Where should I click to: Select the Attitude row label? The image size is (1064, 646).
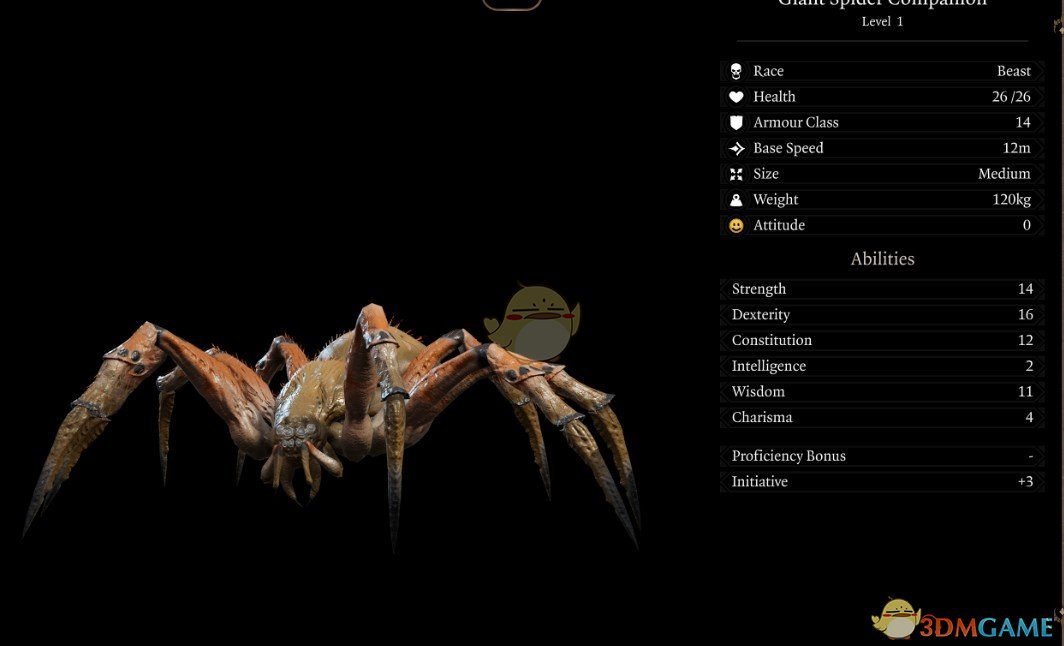point(779,225)
